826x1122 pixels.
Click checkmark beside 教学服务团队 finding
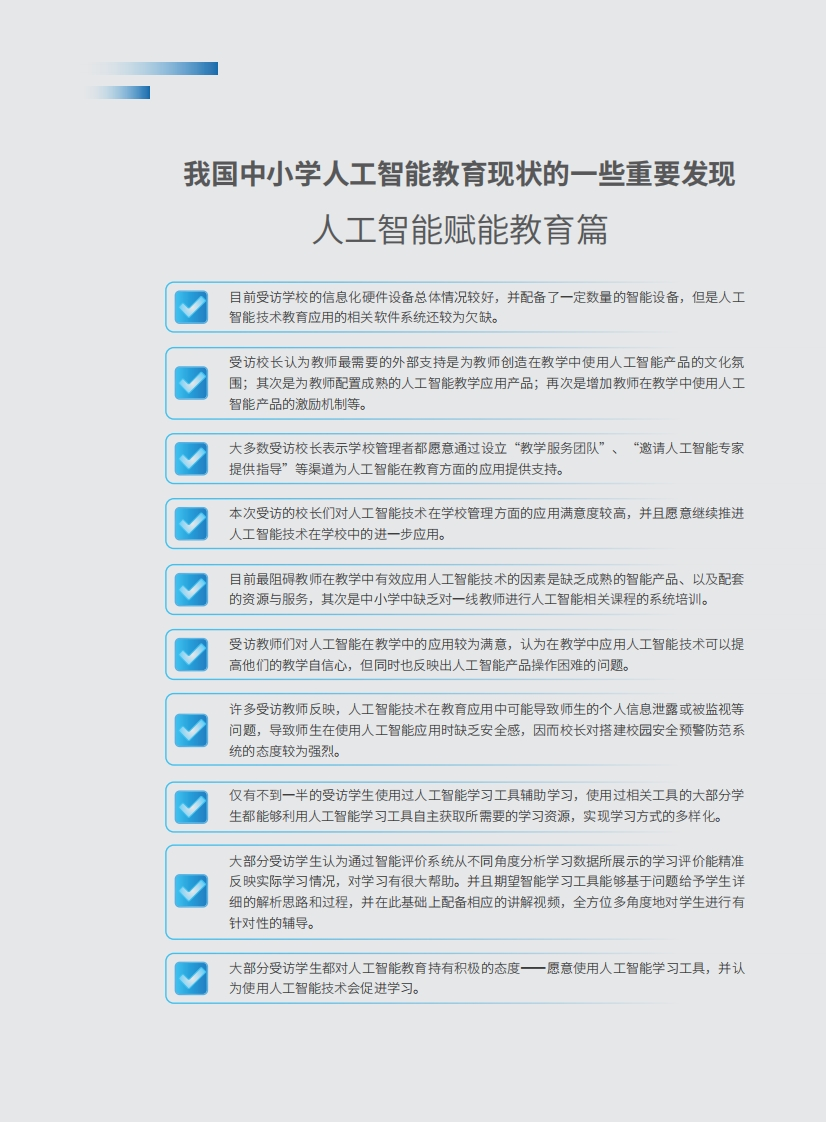191,459
